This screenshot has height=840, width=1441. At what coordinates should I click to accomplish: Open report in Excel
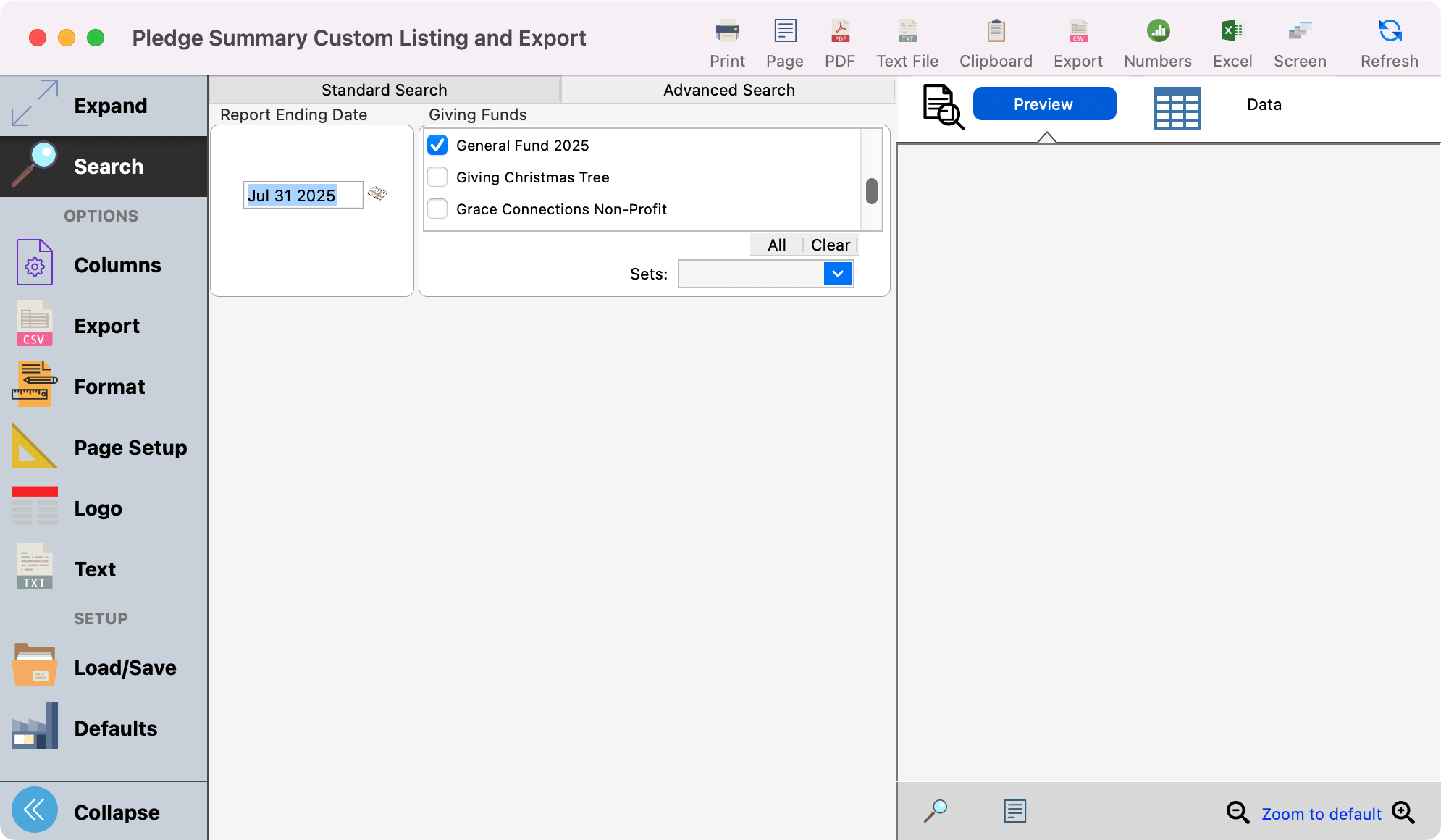tap(1232, 40)
